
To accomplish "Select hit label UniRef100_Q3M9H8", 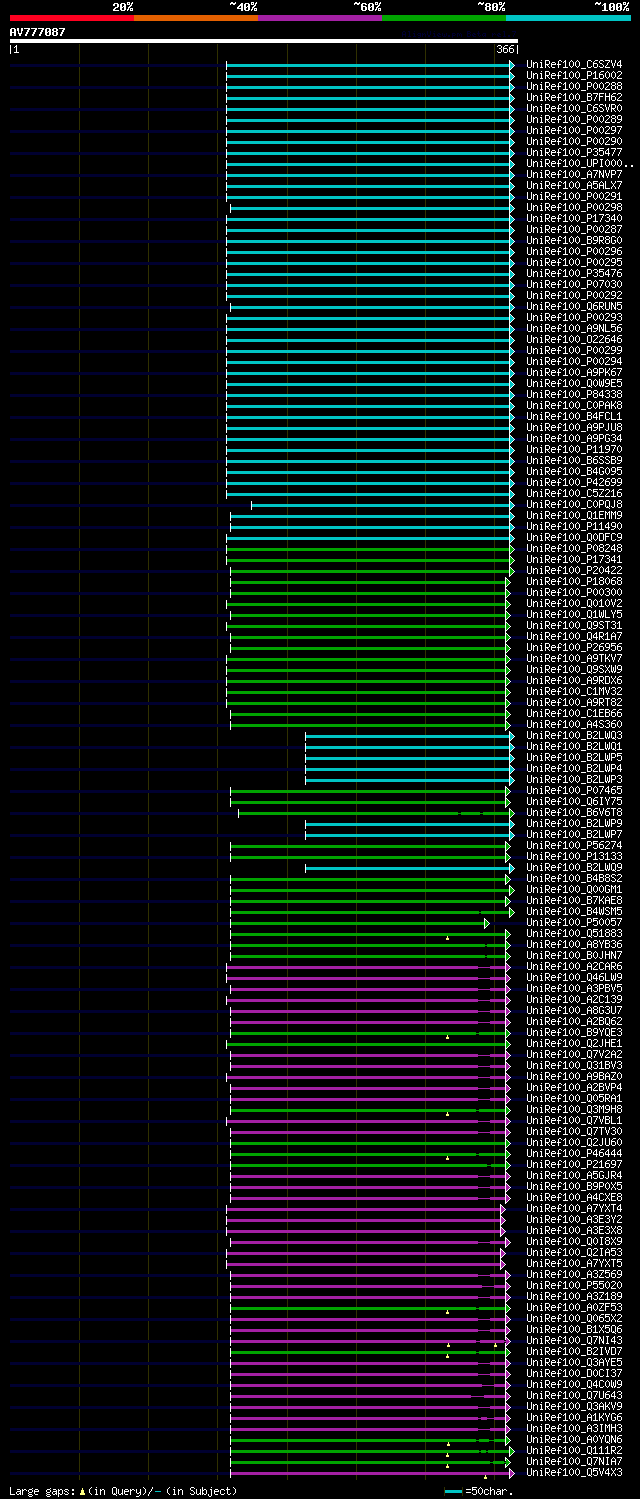I will (574, 1109).
